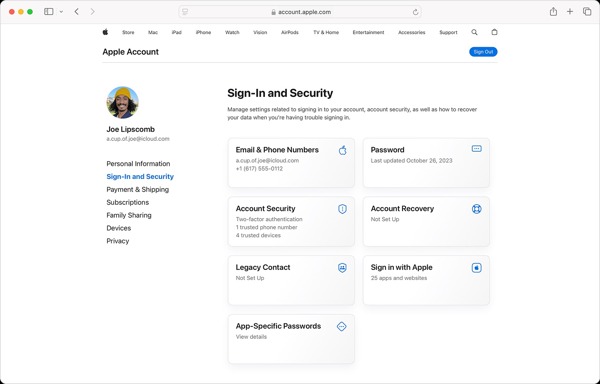Click '25 apps and websites' text
This screenshot has height=384, width=600.
[x=399, y=278]
